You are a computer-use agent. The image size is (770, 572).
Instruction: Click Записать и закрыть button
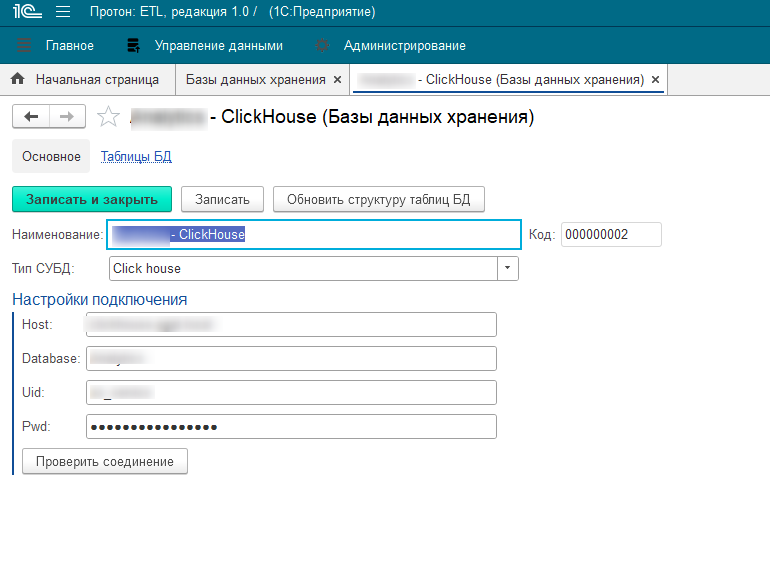[x=92, y=199]
